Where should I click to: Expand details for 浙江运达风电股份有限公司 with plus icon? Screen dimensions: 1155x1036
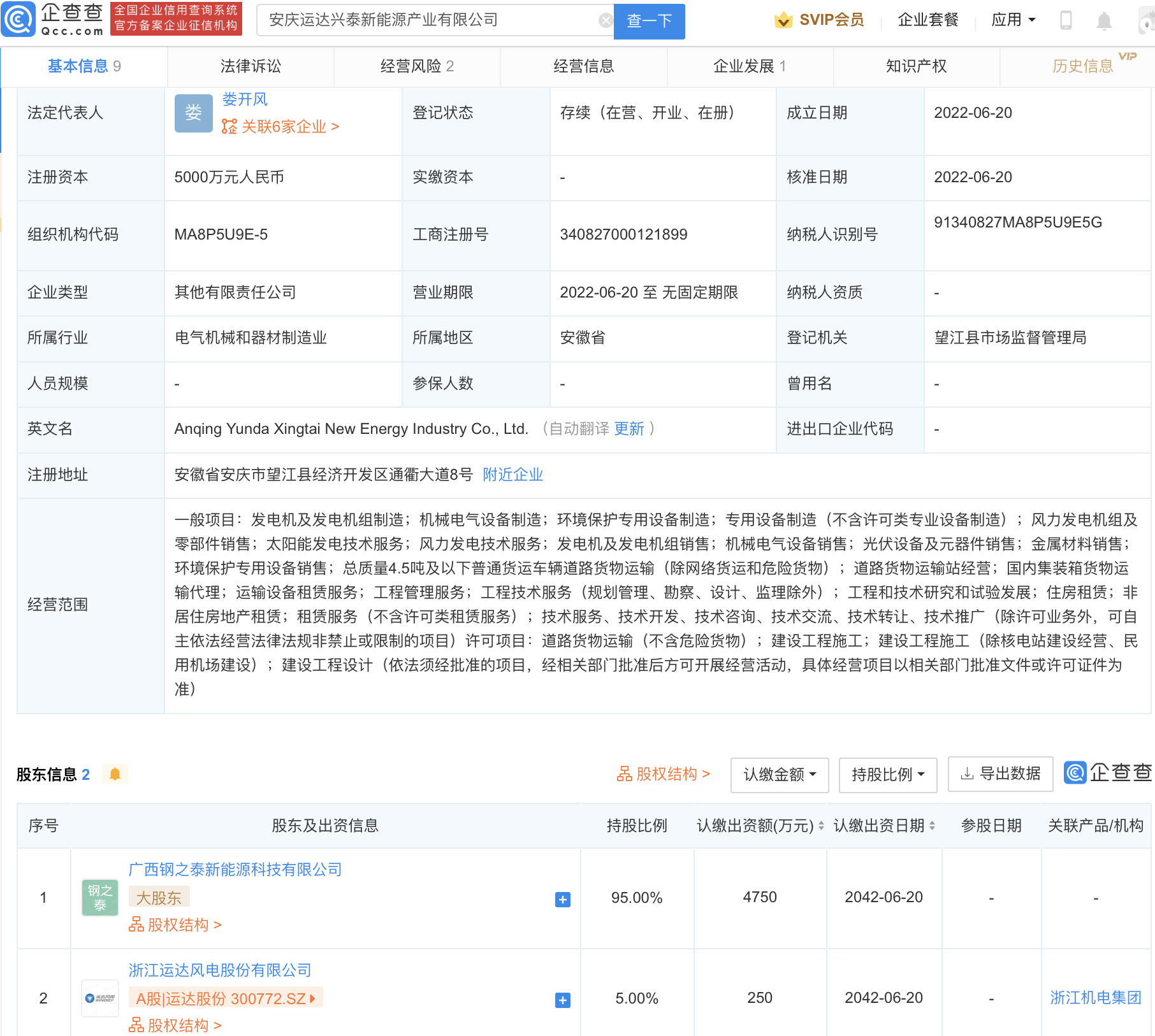click(563, 1000)
